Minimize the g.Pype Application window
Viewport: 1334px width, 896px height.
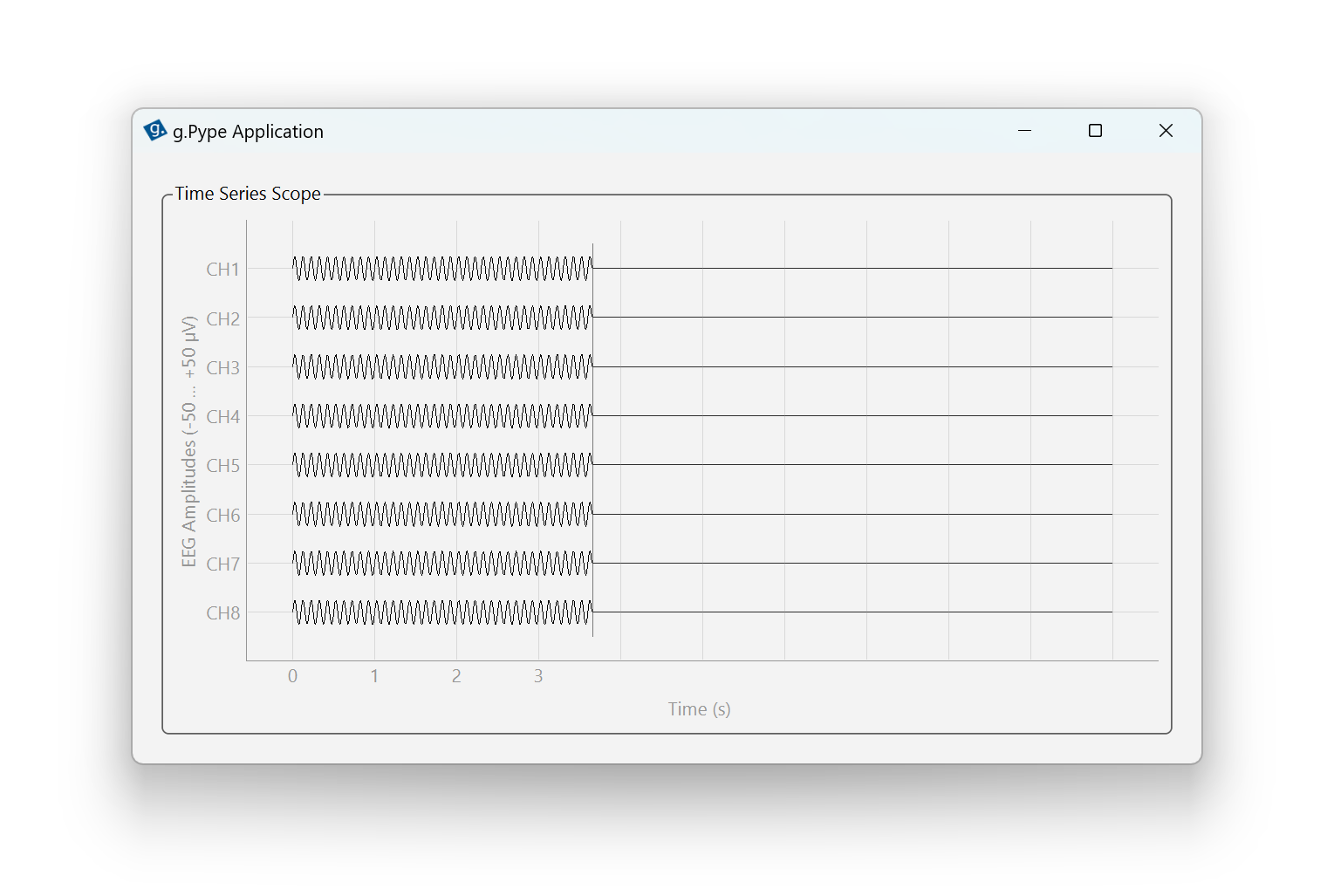pyautogui.click(x=1024, y=131)
